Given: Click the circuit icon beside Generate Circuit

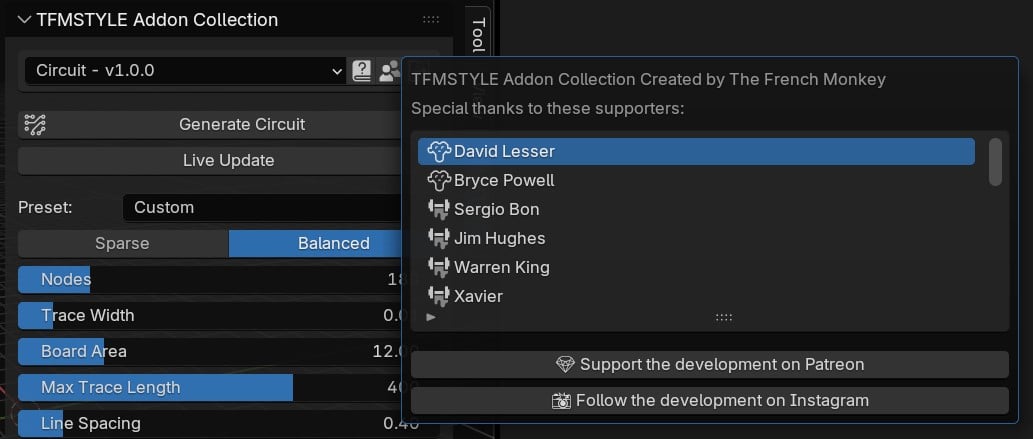Looking at the screenshot, I should point(36,124).
